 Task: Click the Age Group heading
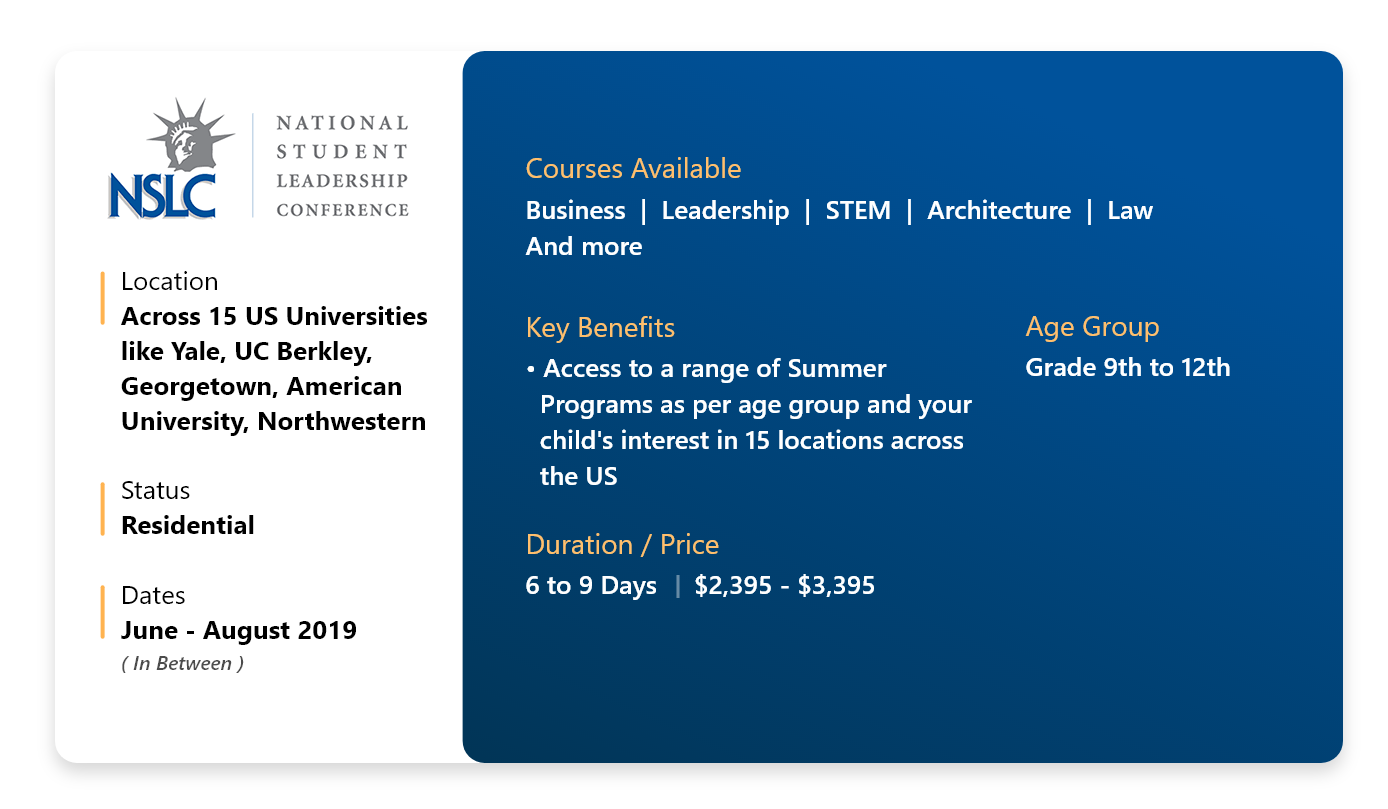(x=1092, y=327)
